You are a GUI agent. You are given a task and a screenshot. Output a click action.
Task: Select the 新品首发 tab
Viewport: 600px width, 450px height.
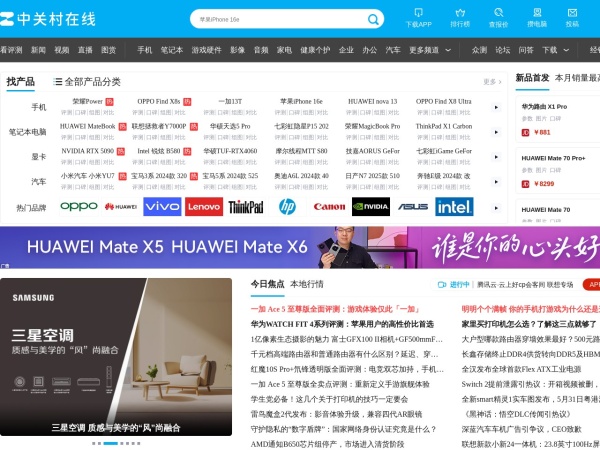(532, 78)
